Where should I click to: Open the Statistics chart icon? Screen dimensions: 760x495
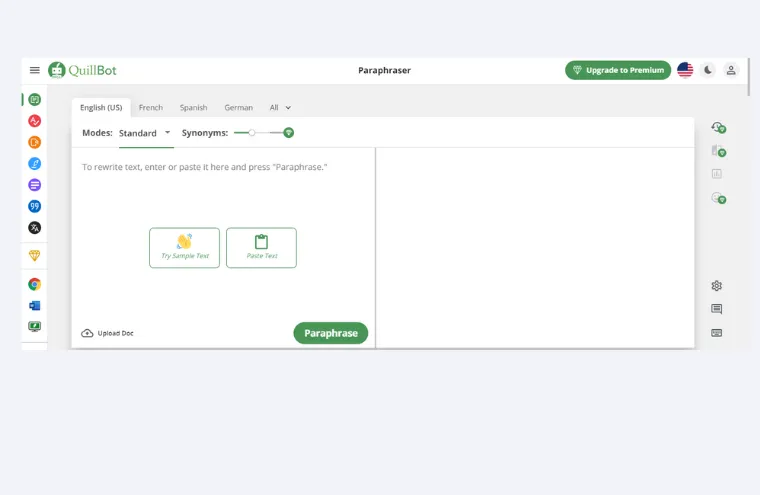pos(716,174)
